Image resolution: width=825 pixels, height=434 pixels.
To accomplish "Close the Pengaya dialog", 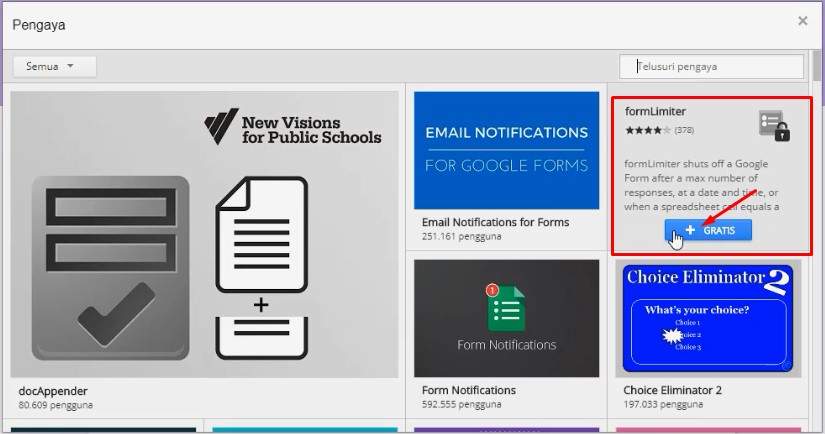I will 802,21.
